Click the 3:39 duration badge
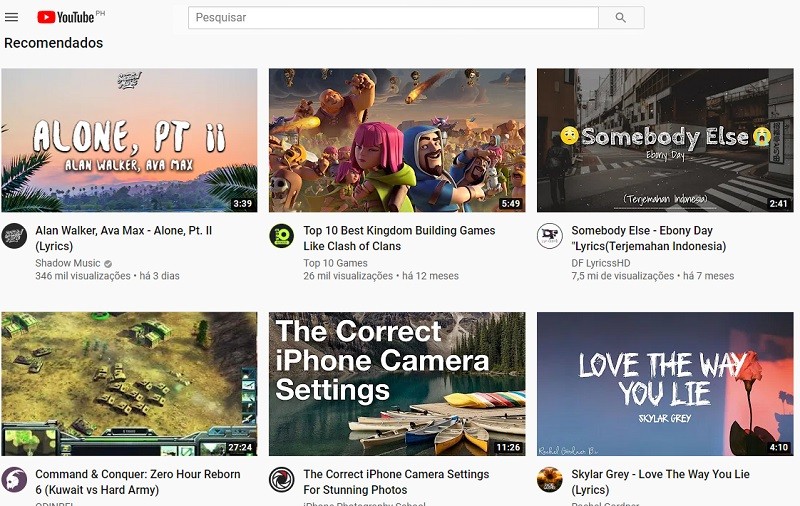The height and width of the screenshot is (506, 800). tap(243, 204)
